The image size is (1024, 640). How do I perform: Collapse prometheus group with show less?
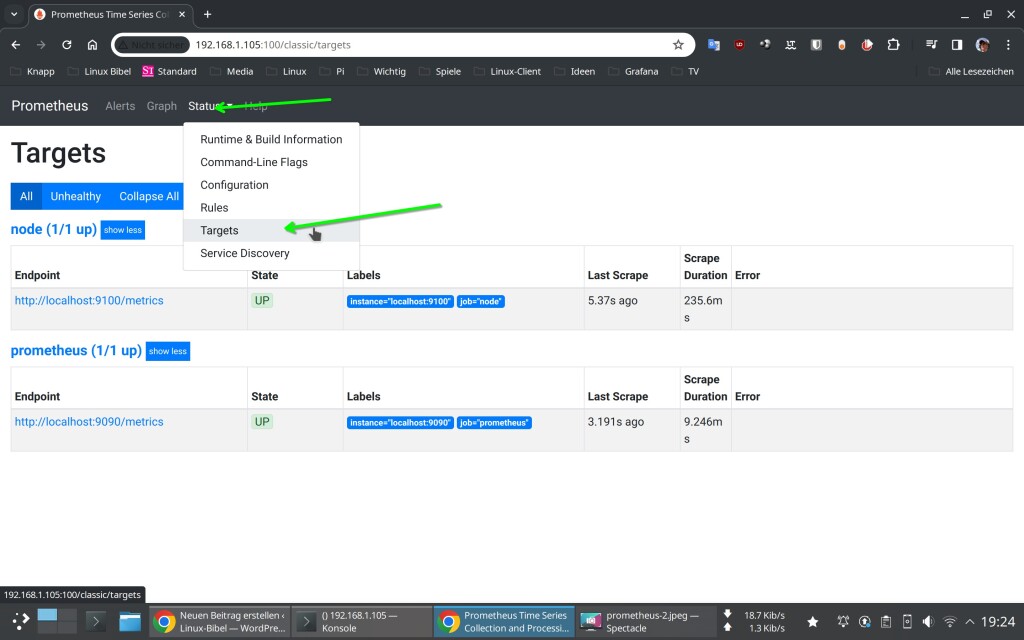click(168, 351)
